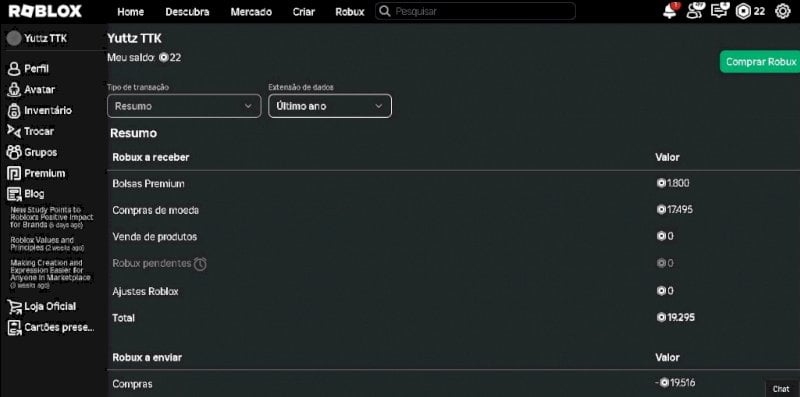
Task: Open the Último ano date range dropdown
Action: point(330,106)
